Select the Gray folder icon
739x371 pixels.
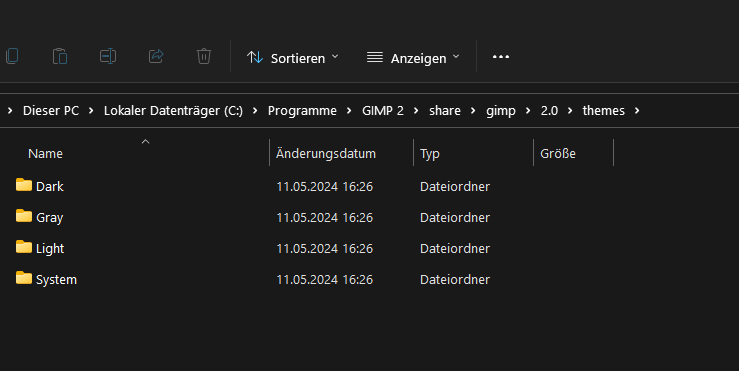(x=24, y=216)
